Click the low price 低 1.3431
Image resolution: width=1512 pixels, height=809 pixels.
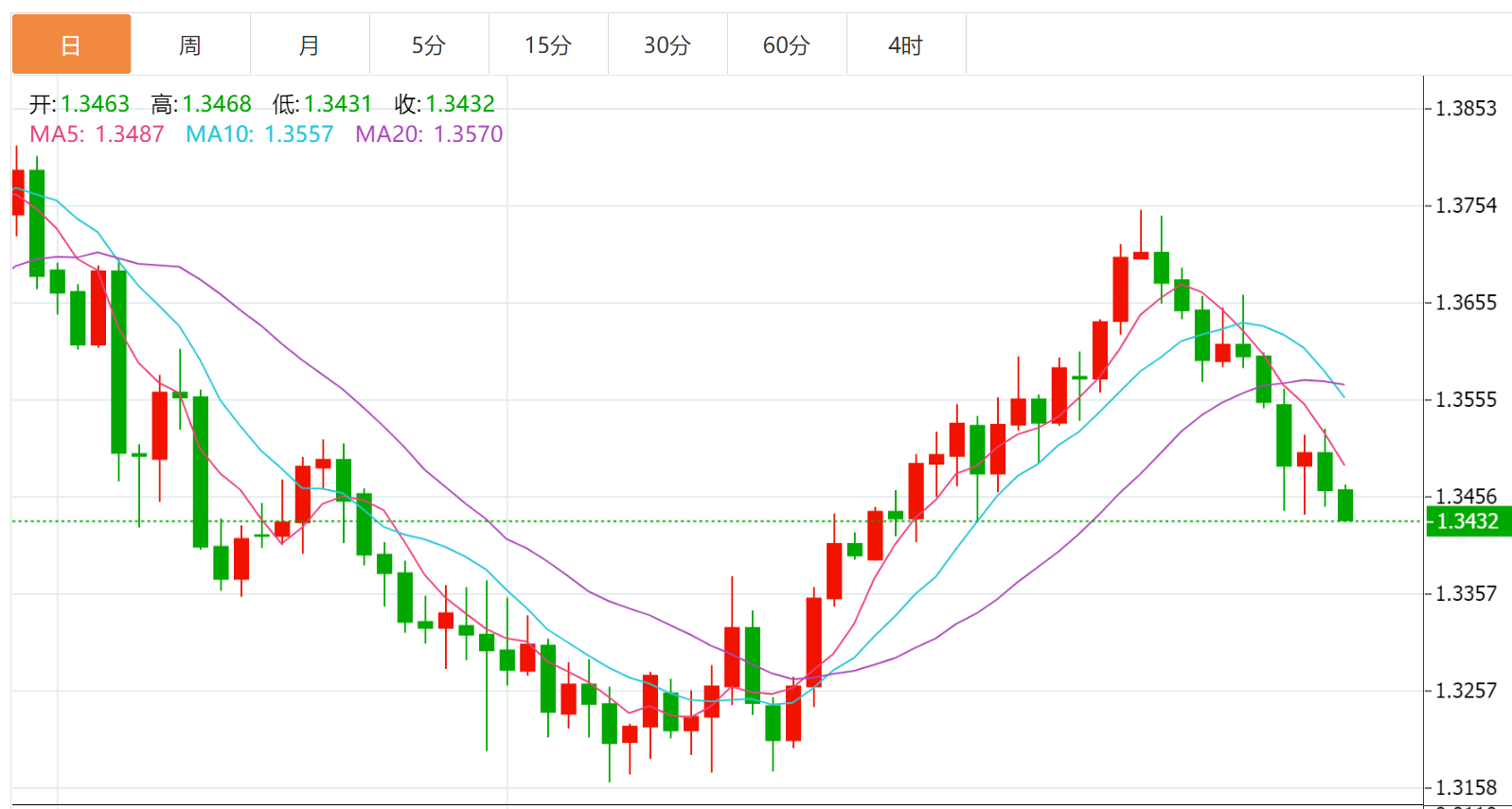[322, 104]
